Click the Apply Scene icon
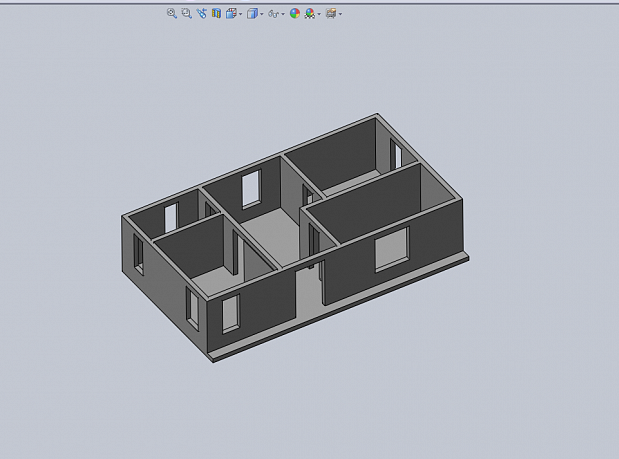 click(x=310, y=14)
